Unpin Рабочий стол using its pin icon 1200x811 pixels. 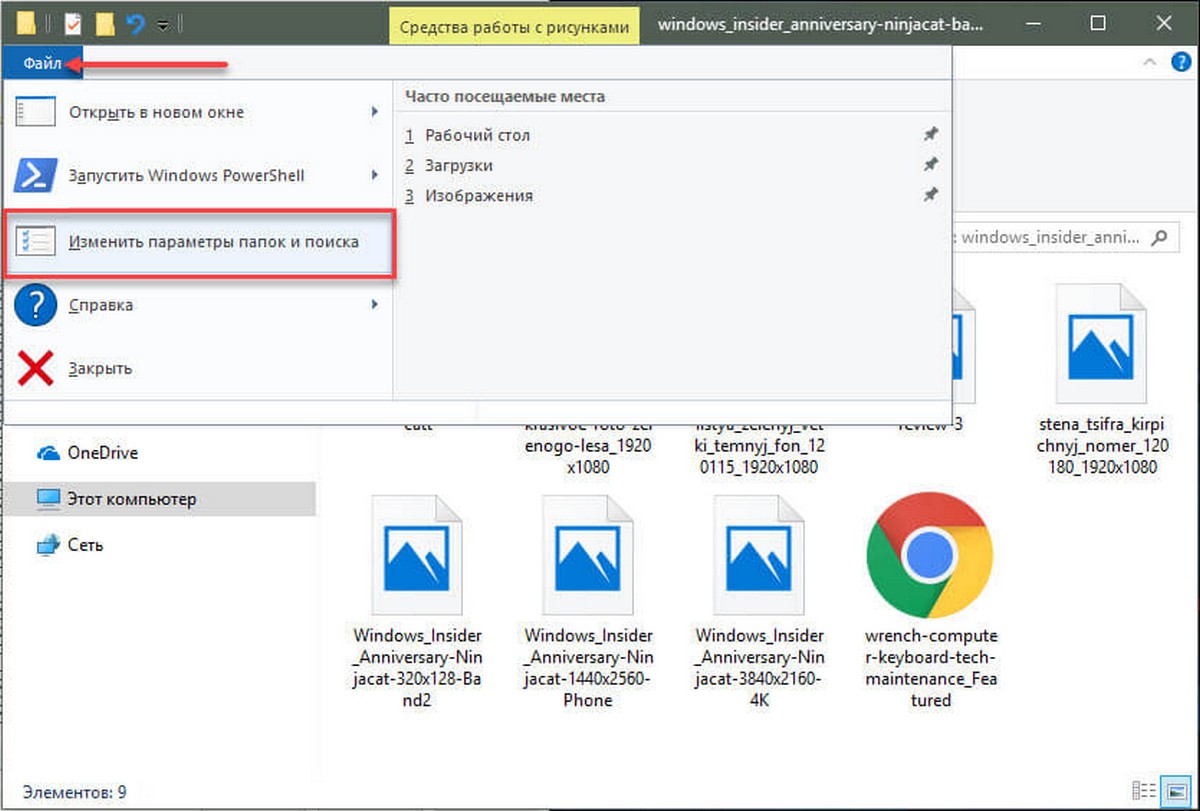(x=931, y=135)
